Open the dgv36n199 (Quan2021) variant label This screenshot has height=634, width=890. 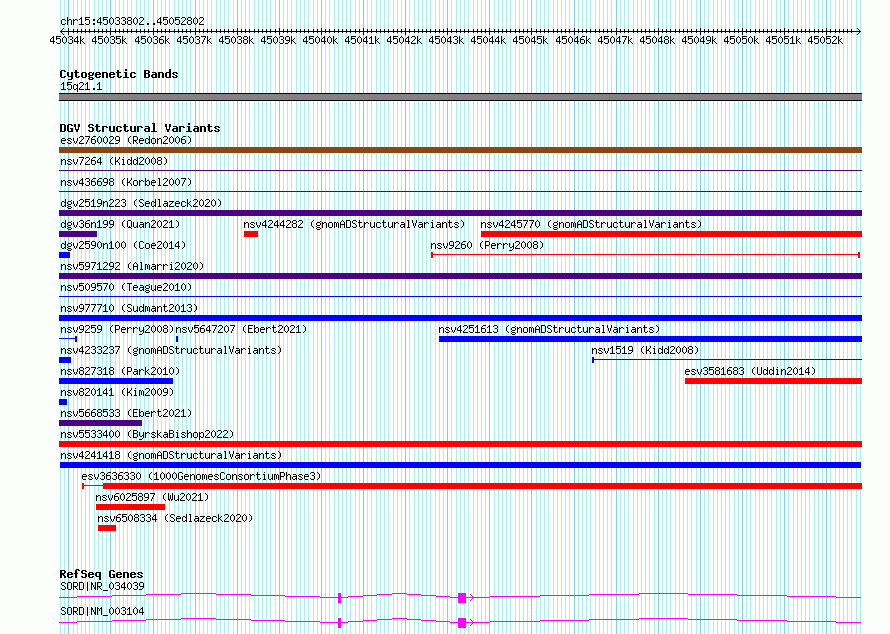coord(120,224)
